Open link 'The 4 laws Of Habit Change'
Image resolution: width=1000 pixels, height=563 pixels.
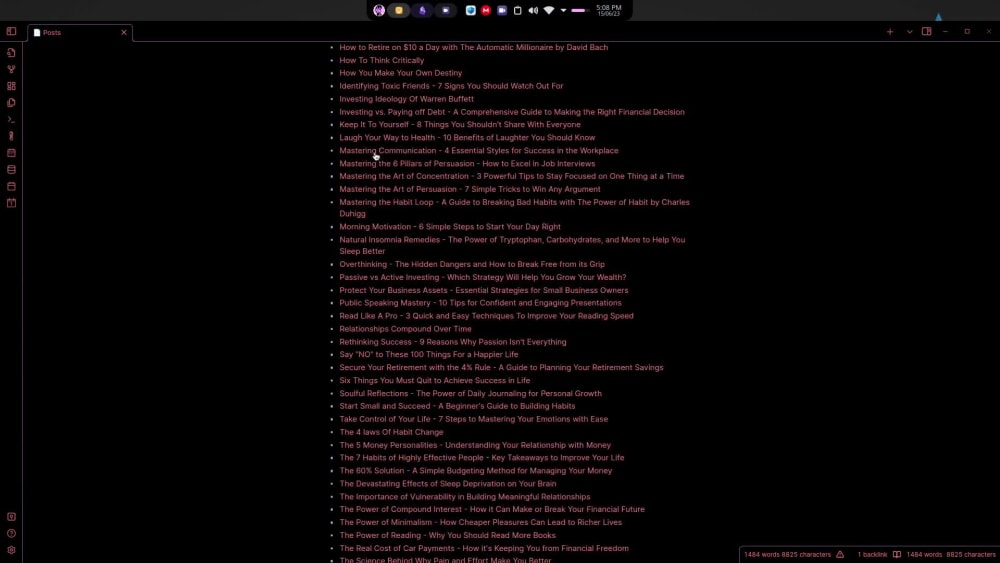click(391, 432)
